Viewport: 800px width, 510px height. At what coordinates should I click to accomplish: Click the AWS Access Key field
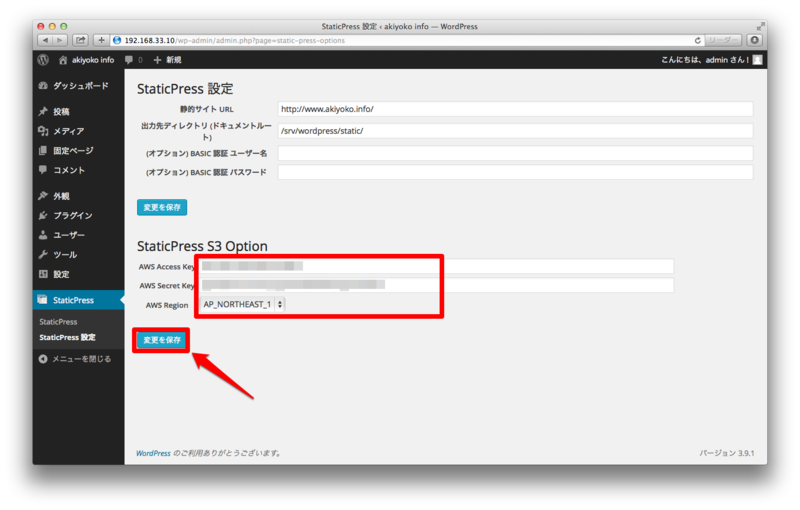(x=436, y=266)
